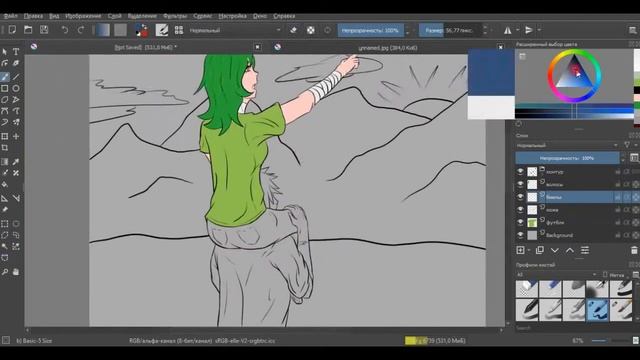Image resolution: width=640 pixels, height=360 pixels.
Task: Open the brush editor settings icon
Action: [x=162, y=30]
